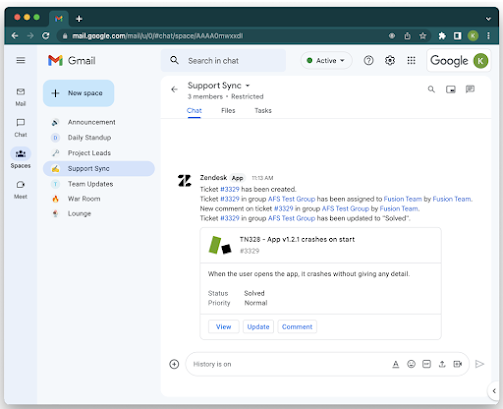Open the threads panel icon

(x=470, y=89)
